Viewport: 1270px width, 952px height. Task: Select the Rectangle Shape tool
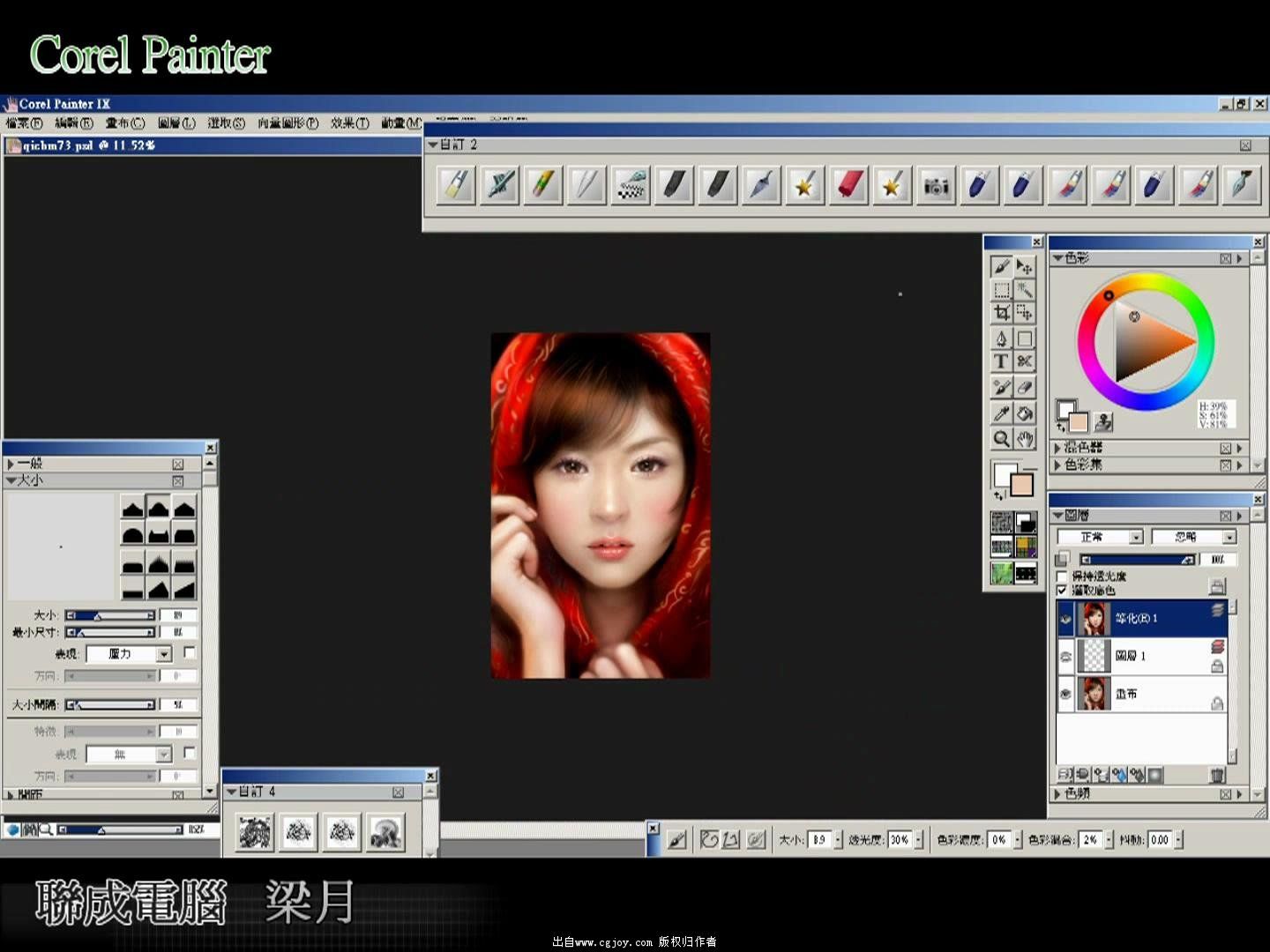click(1025, 338)
